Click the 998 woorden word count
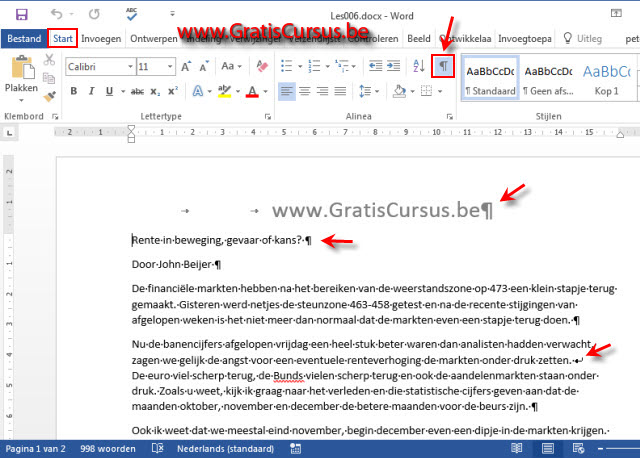The height and width of the screenshot is (458, 640). pyautogui.click(x=108, y=449)
